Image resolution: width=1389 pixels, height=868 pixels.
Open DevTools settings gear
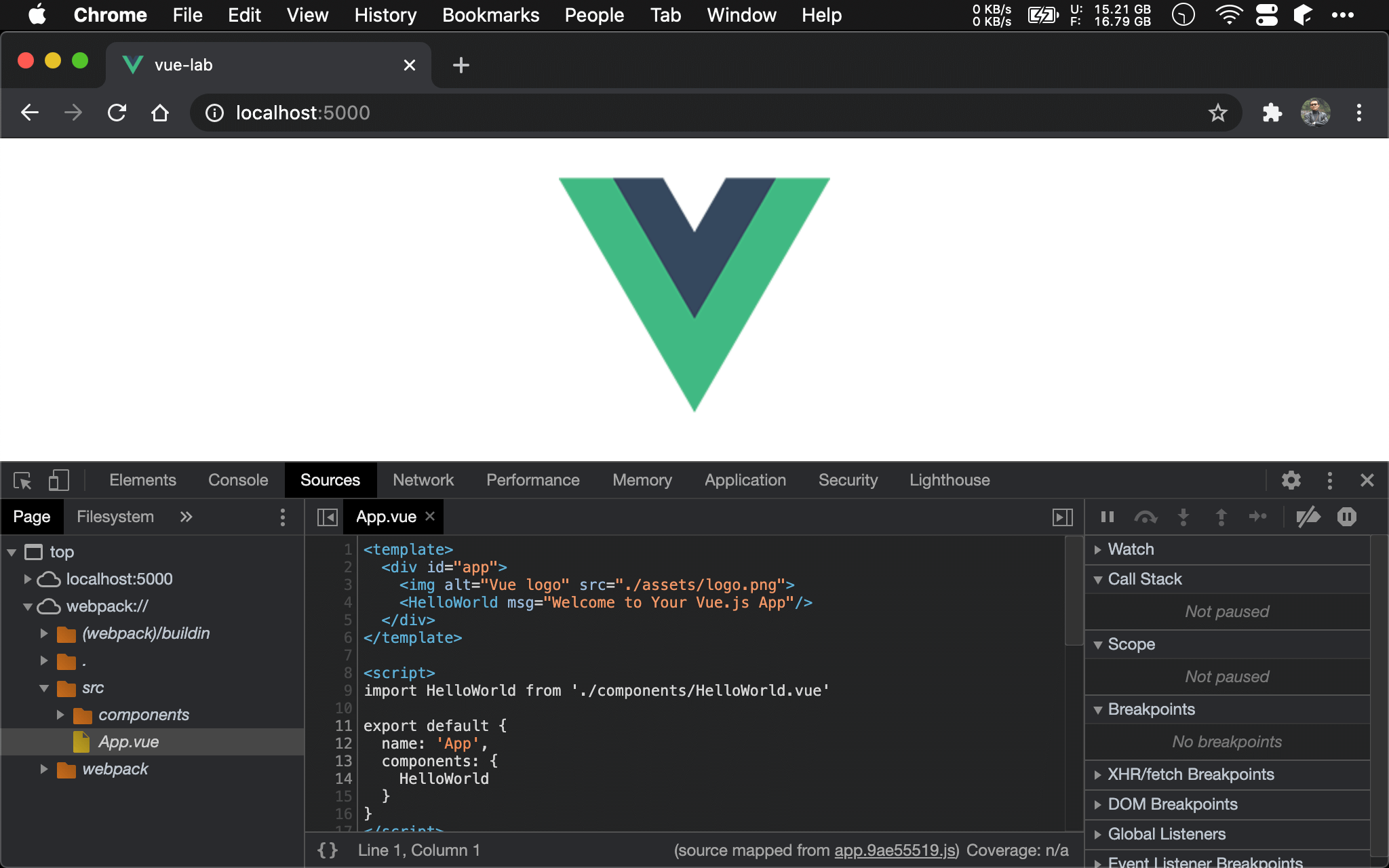(x=1291, y=480)
